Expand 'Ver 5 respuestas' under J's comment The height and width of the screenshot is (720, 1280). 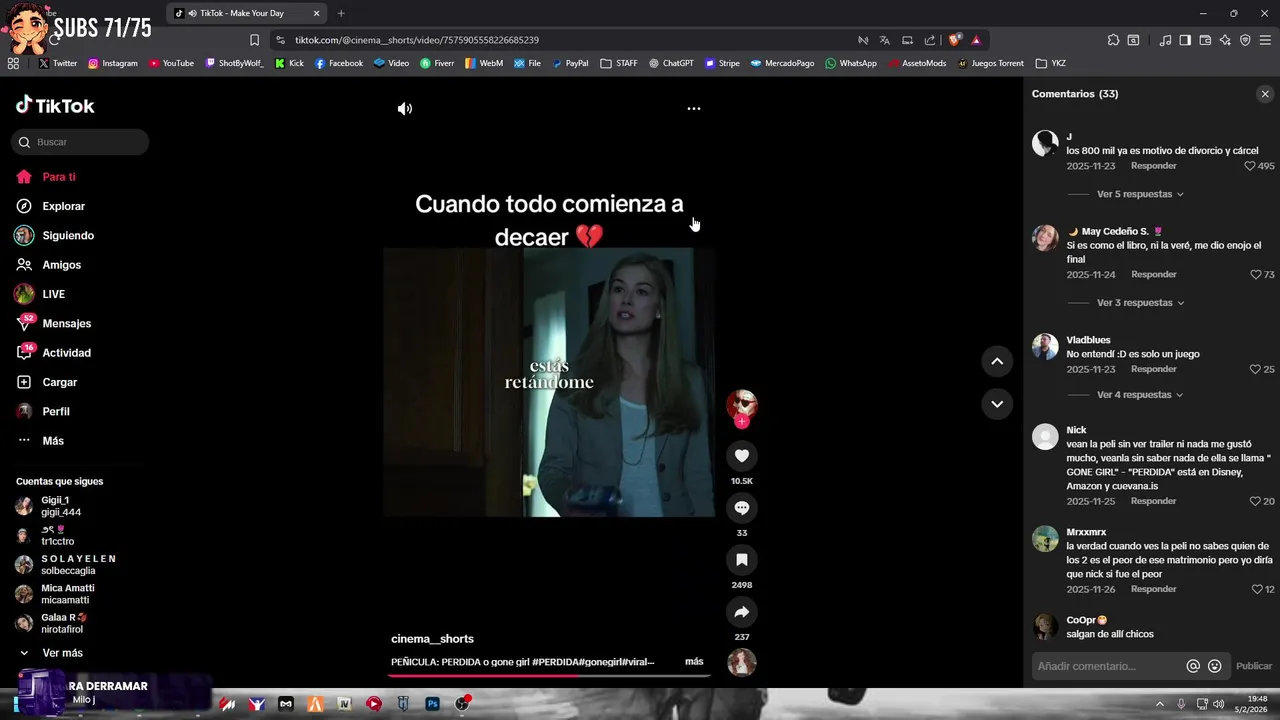click(1140, 194)
